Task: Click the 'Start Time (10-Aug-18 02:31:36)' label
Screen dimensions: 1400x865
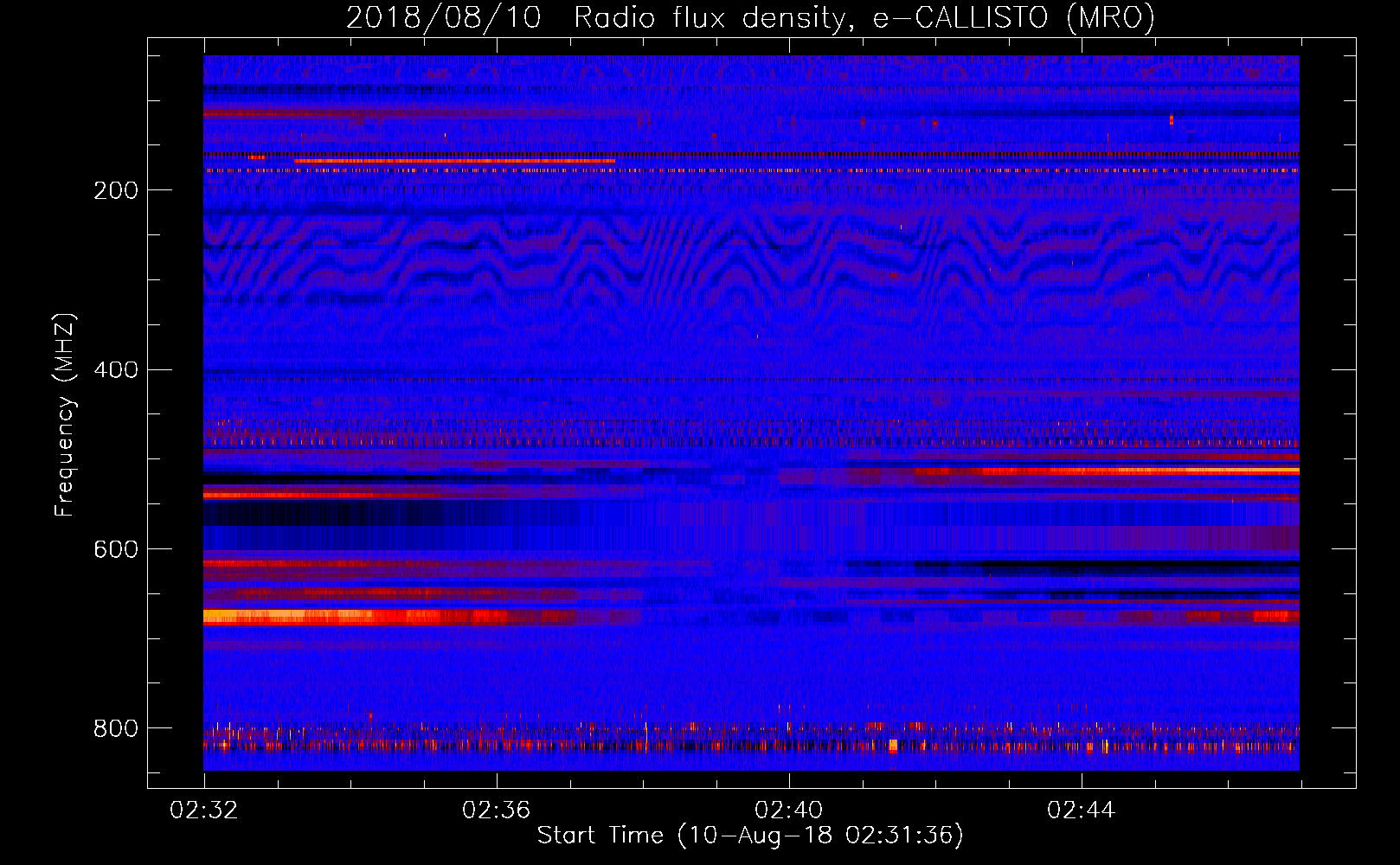Action: tap(750, 836)
